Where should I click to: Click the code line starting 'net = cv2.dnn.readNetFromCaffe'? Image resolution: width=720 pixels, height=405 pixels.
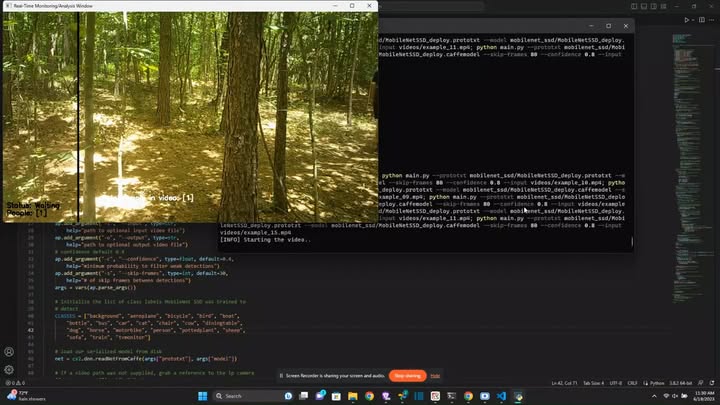pyautogui.click(x=146, y=359)
